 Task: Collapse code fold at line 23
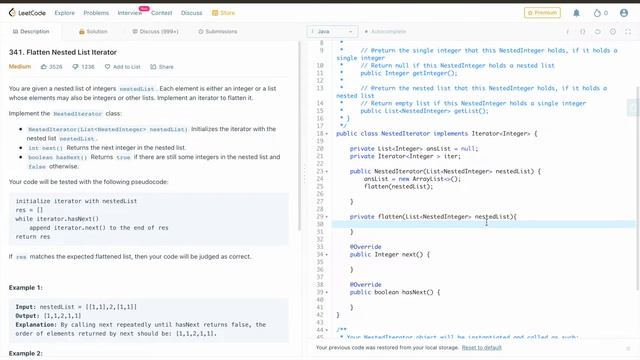coord(327,171)
